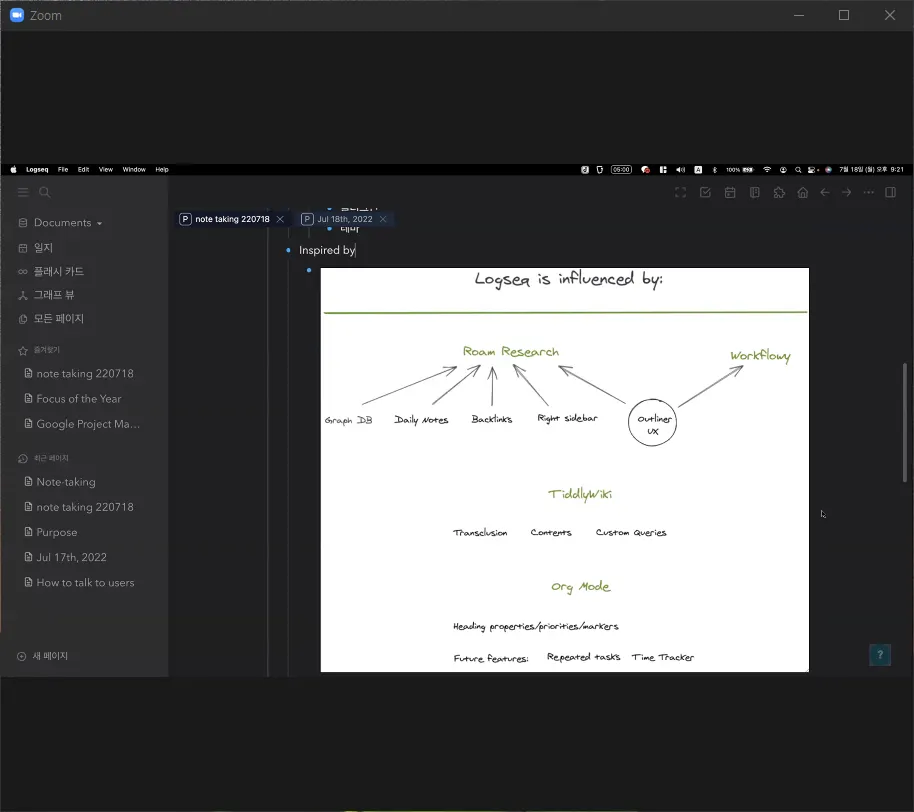Open the Apple menu
This screenshot has width=914, height=812.
(x=13, y=170)
